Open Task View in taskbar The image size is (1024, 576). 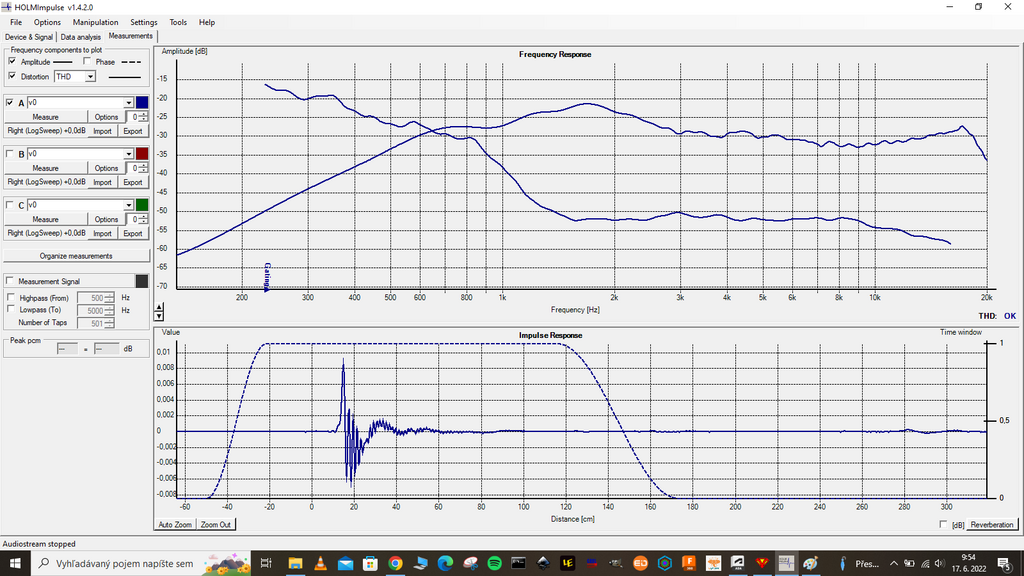266,563
